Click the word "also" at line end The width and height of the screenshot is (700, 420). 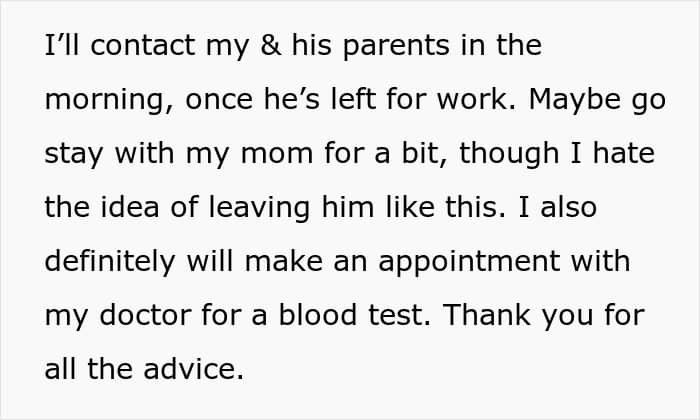(568, 207)
